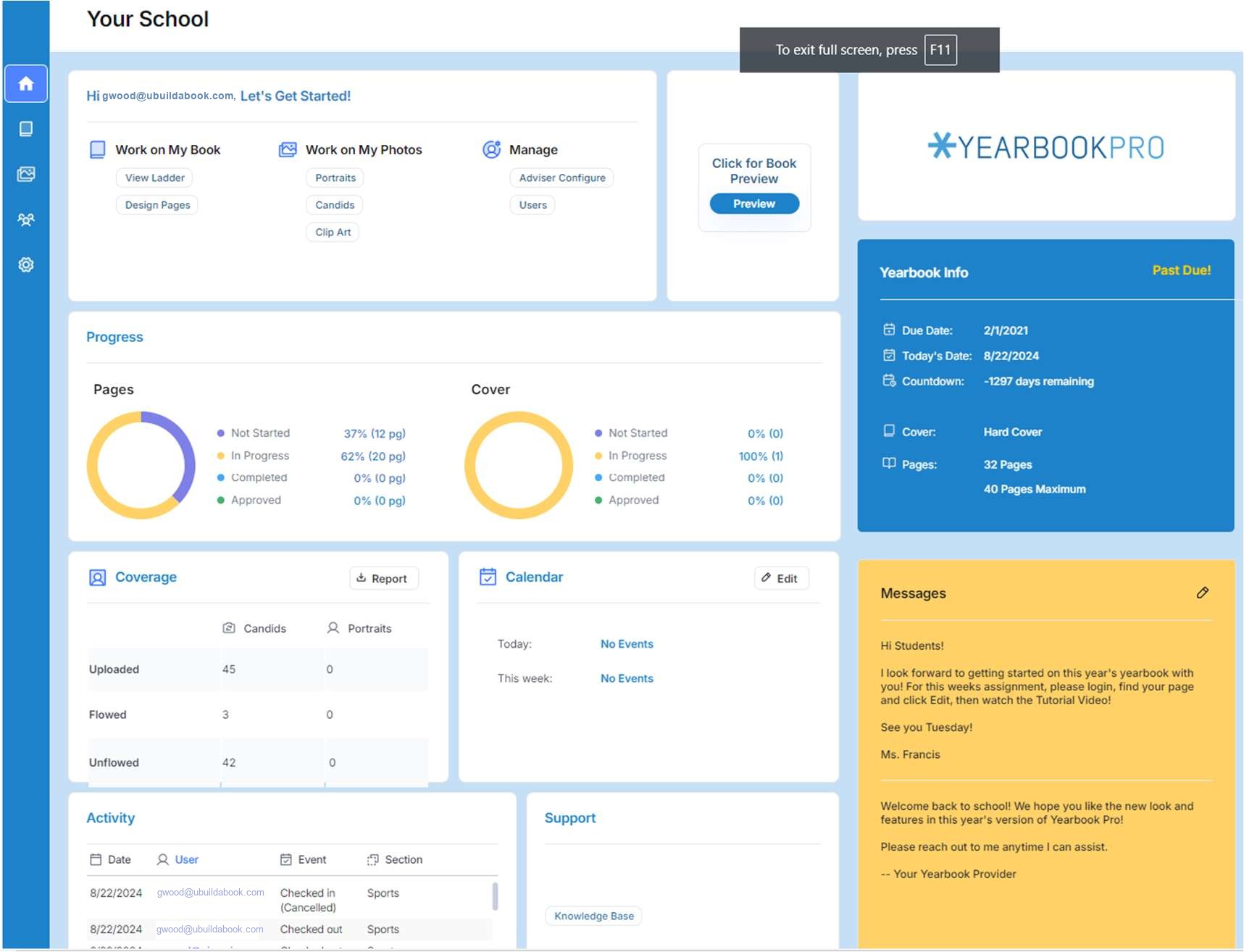Click the 'Past Due!' label
1244x952 pixels.
(1182, 270)
